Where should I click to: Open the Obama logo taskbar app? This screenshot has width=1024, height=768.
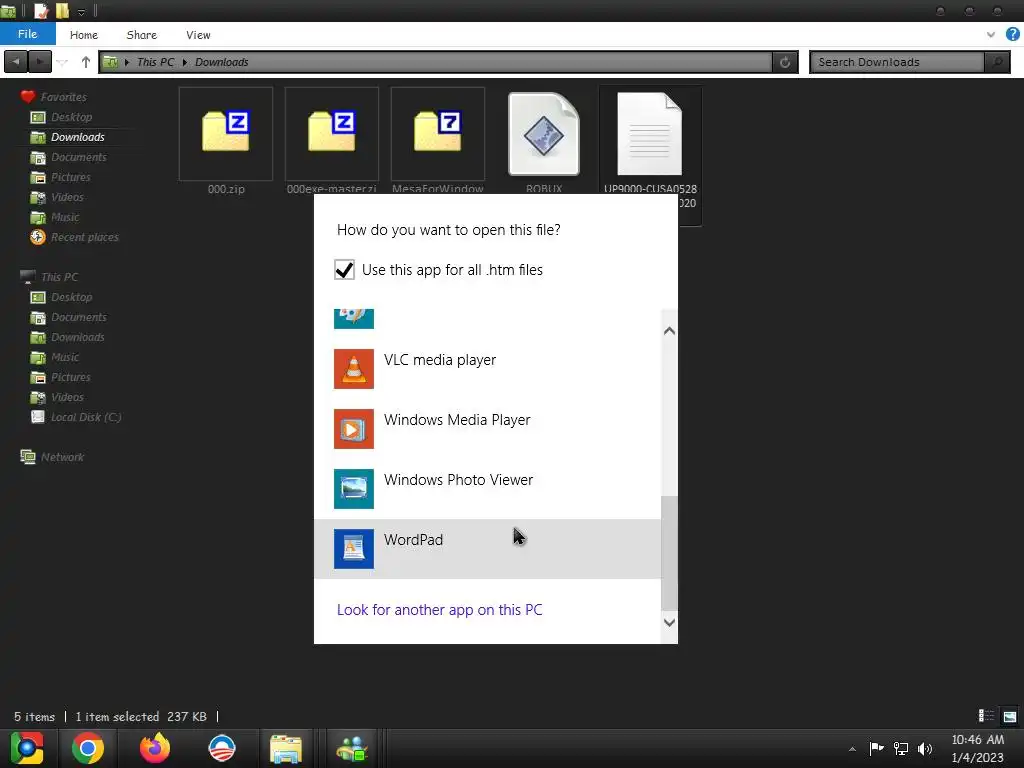(x=221, y=748)
